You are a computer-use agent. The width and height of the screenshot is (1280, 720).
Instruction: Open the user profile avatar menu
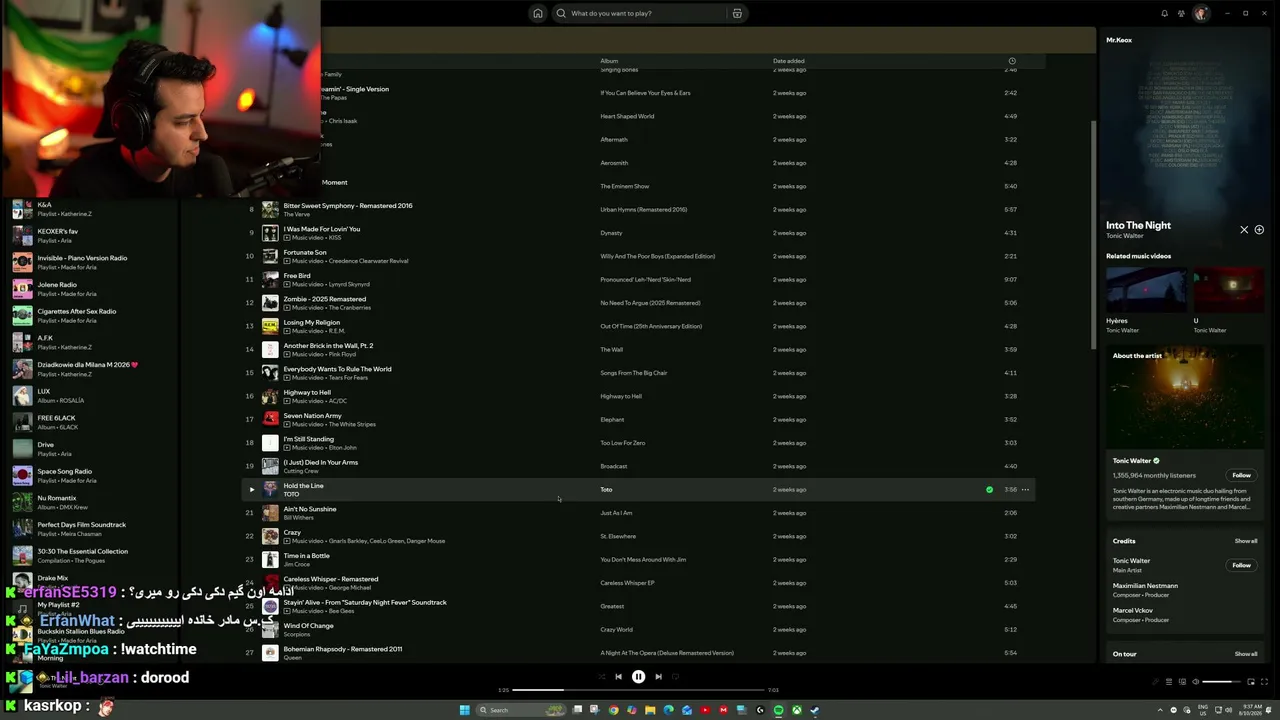(1201, 13)
